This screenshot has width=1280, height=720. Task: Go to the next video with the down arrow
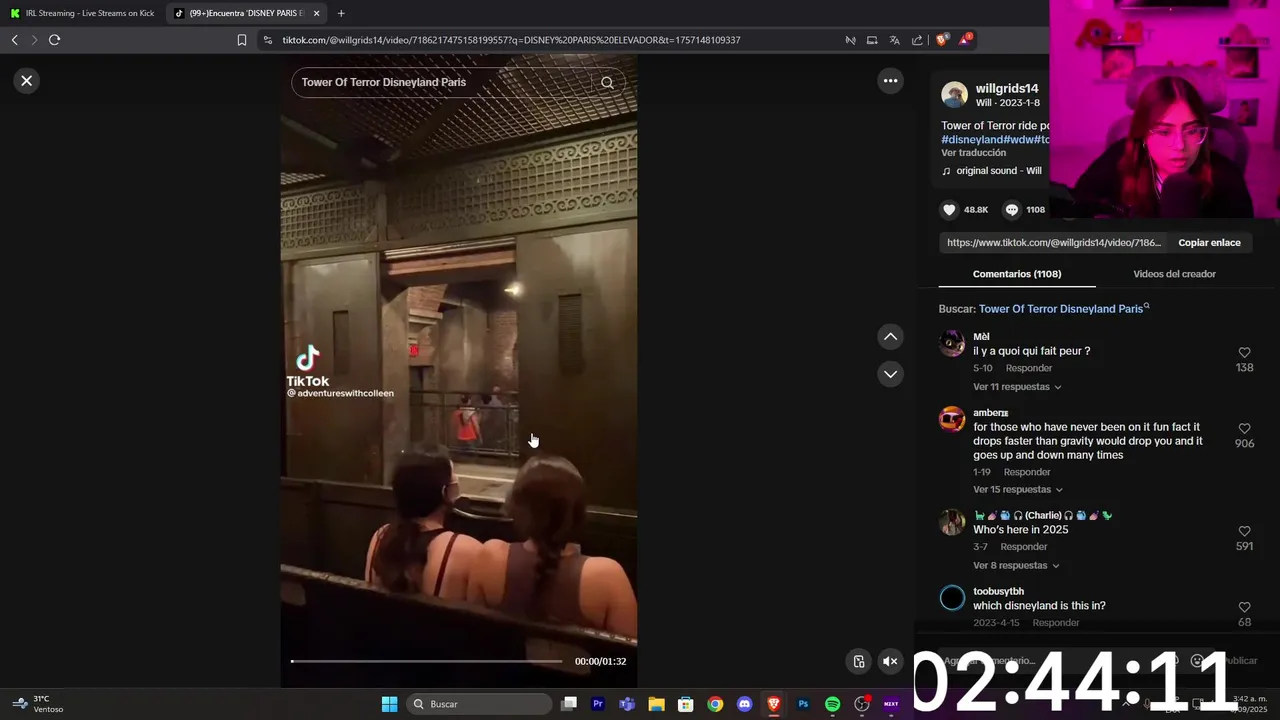[890, 374]
